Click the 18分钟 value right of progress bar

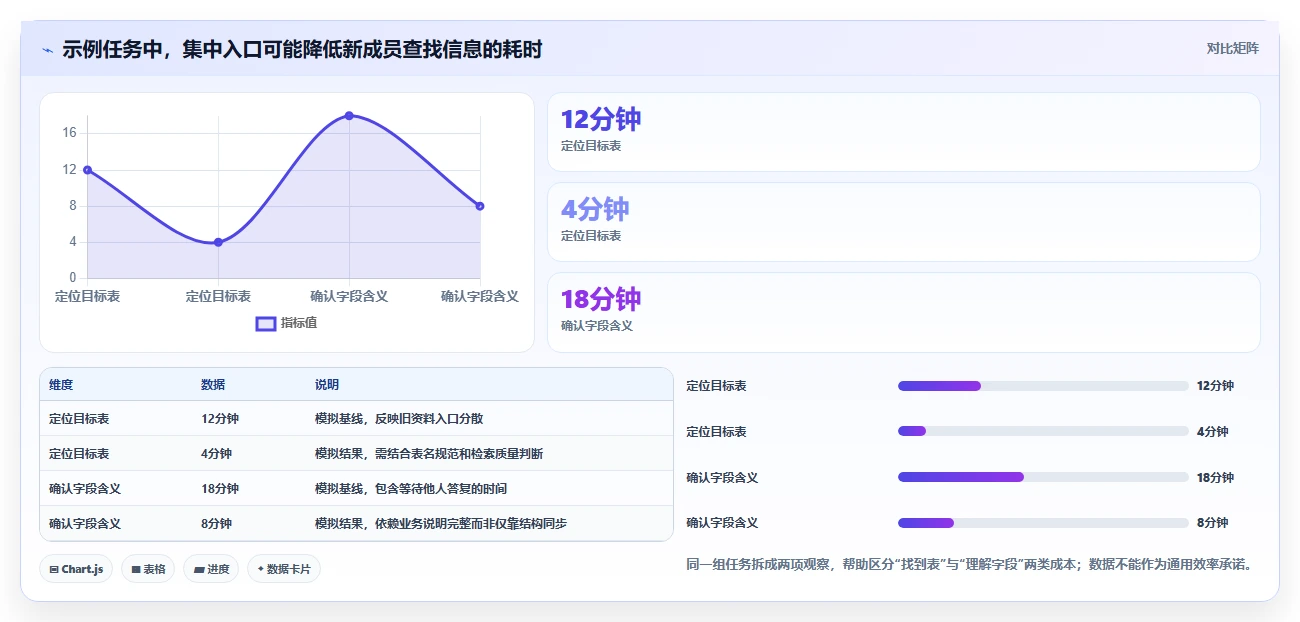[1215, 478]
